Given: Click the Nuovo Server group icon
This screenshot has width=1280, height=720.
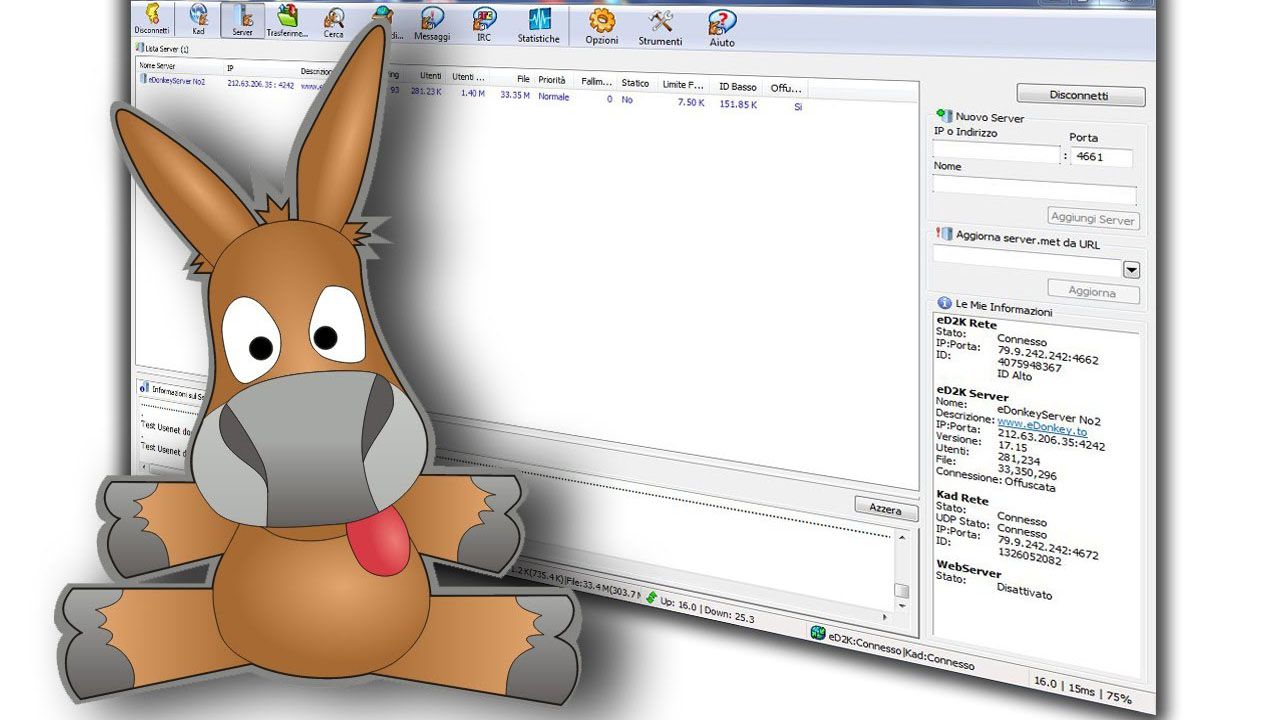Looking at the screenshot, I should (944, 117).
